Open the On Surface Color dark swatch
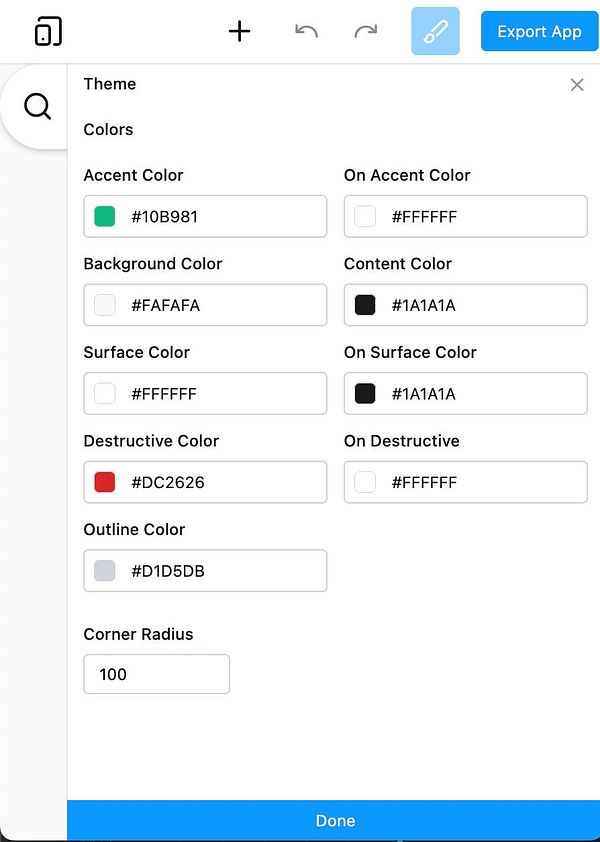This screenshot has width=600, height=842. [364, 393]
